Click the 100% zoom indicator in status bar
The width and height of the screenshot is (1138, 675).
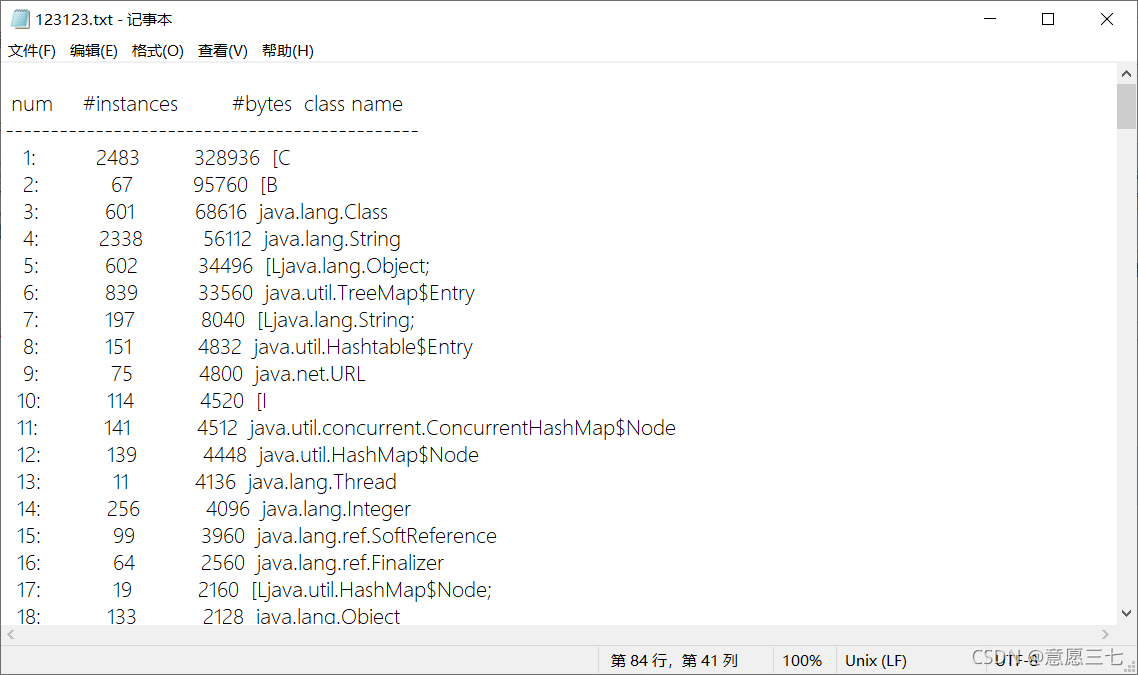[802, 660]
